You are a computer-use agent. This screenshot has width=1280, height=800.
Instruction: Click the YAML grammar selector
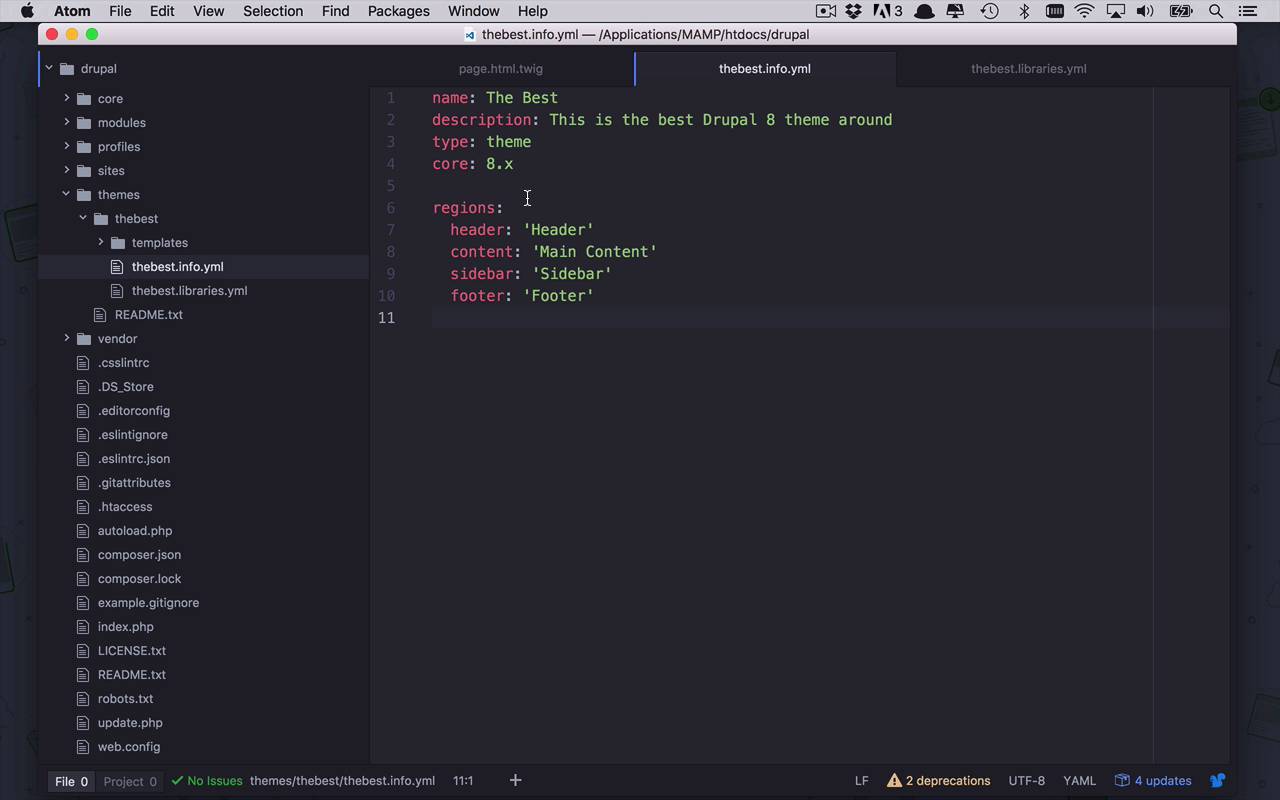[1079, 781]
